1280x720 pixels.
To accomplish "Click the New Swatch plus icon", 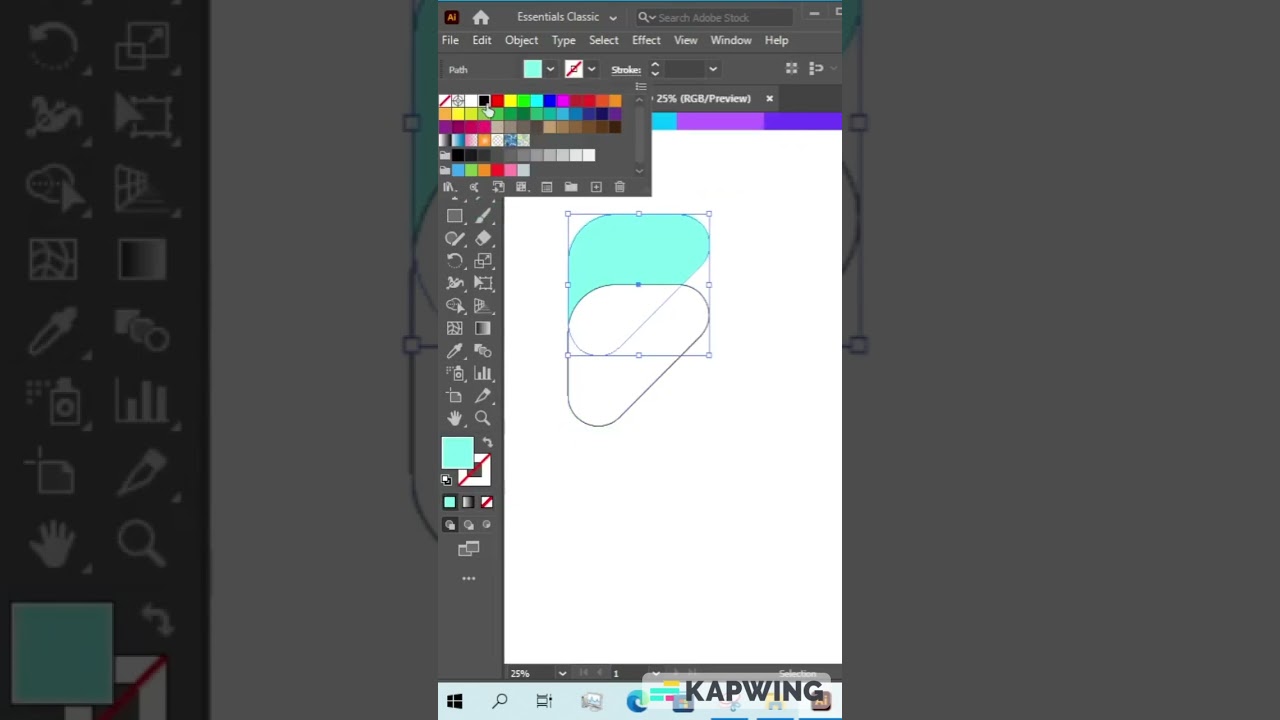I will click(x=596, y=187).
